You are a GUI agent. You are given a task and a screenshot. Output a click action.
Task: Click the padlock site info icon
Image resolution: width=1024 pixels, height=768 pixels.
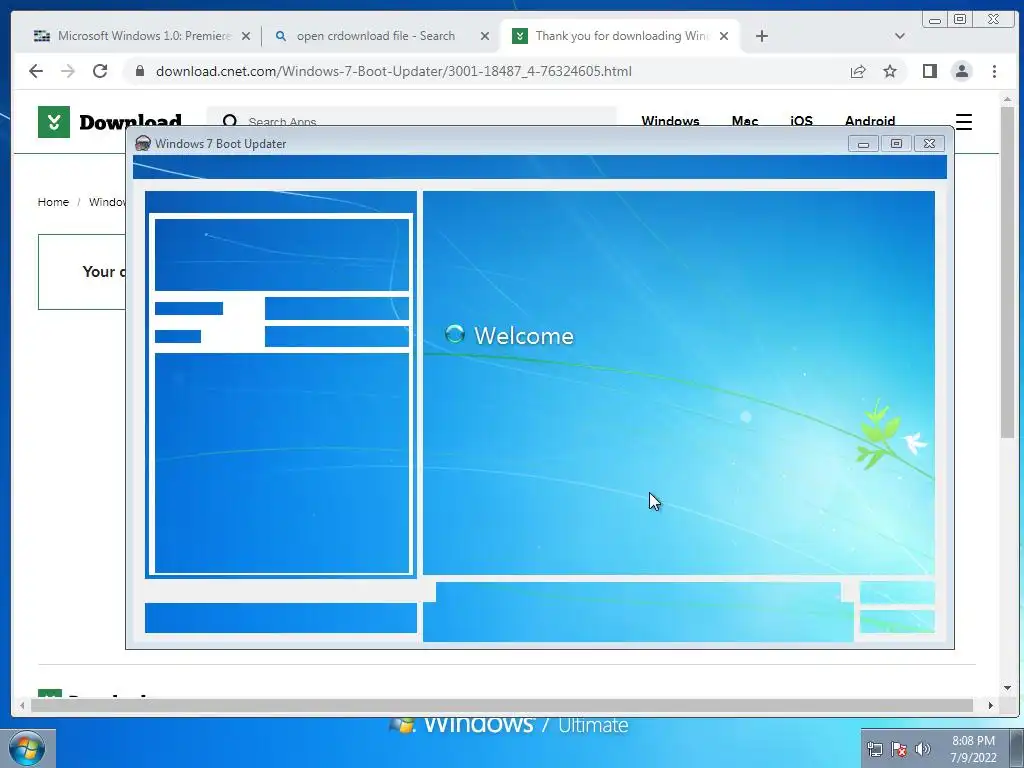[x=140, y=71]
